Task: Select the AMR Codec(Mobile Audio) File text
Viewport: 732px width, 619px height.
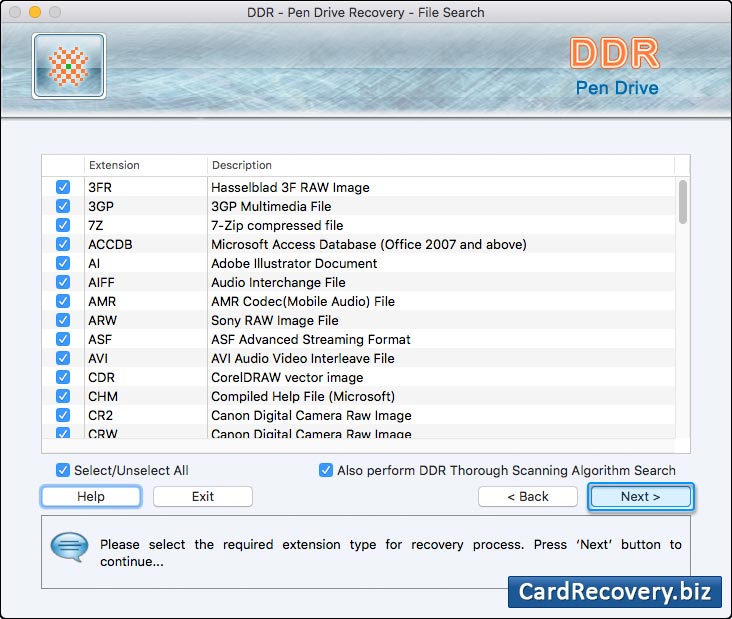Action: click(303, 302)
